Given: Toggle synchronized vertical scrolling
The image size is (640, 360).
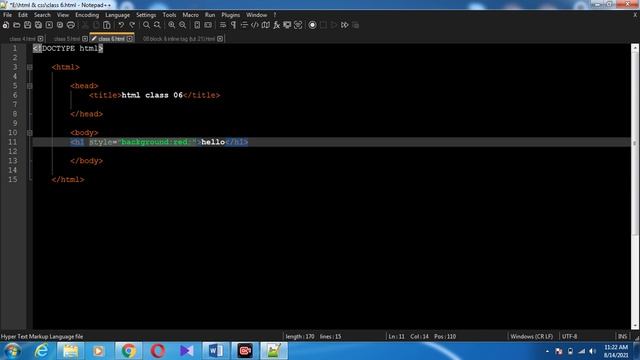Looking at the screenshot, I should coord(197,25).
